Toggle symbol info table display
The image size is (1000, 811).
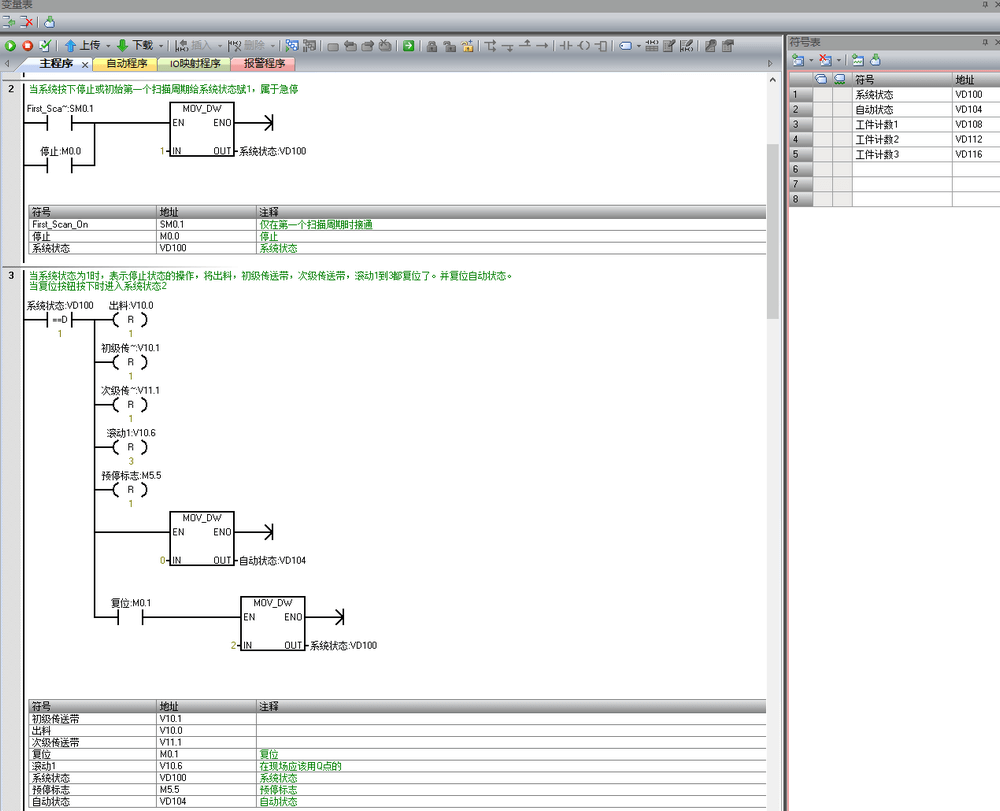(652, 46)
